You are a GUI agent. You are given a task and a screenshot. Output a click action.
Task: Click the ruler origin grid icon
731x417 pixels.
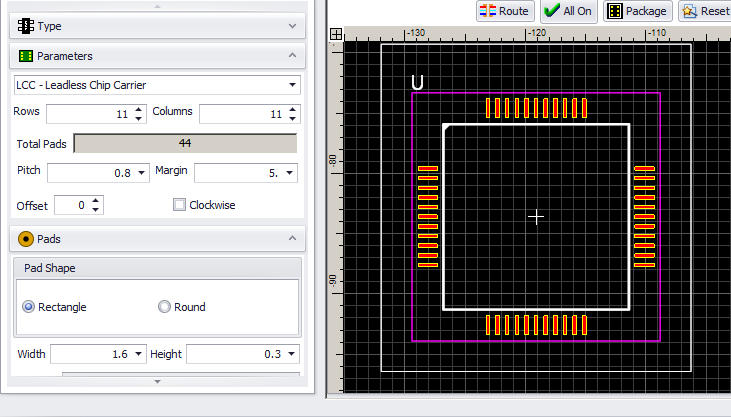click(x=336, y=34)
